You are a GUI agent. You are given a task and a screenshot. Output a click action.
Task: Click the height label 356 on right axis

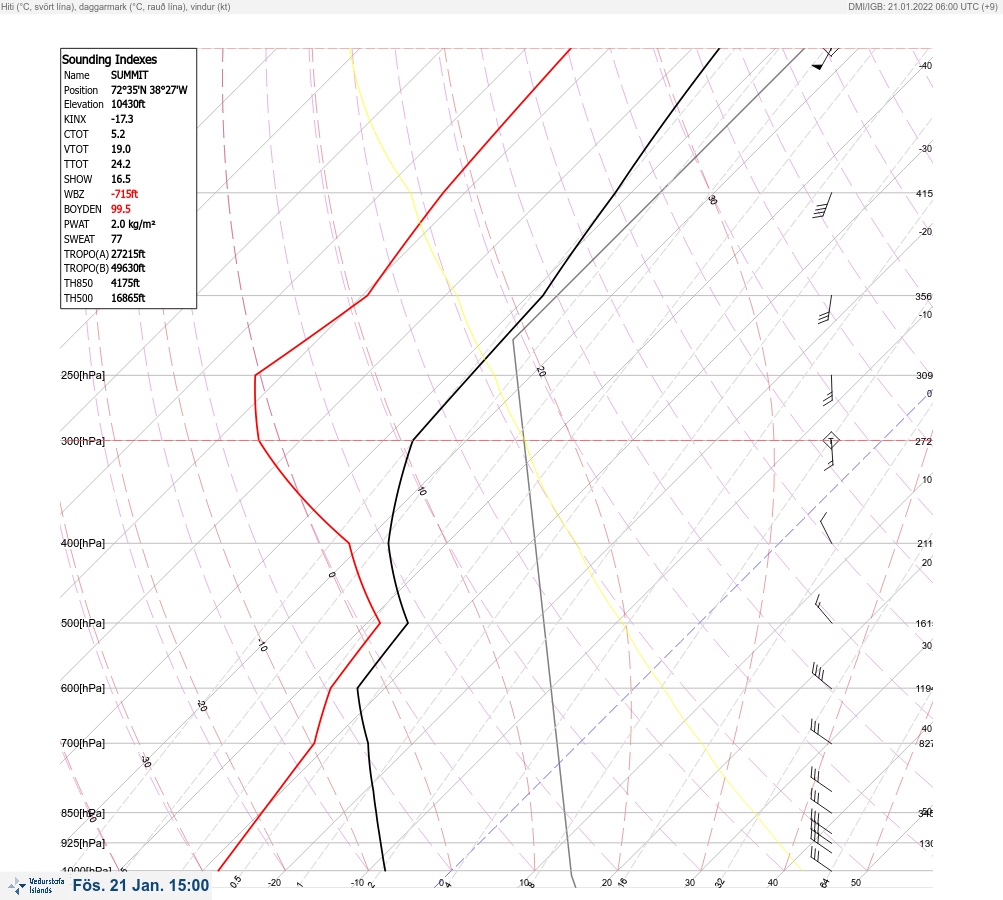pyautogui.click(x=924, y=296)
